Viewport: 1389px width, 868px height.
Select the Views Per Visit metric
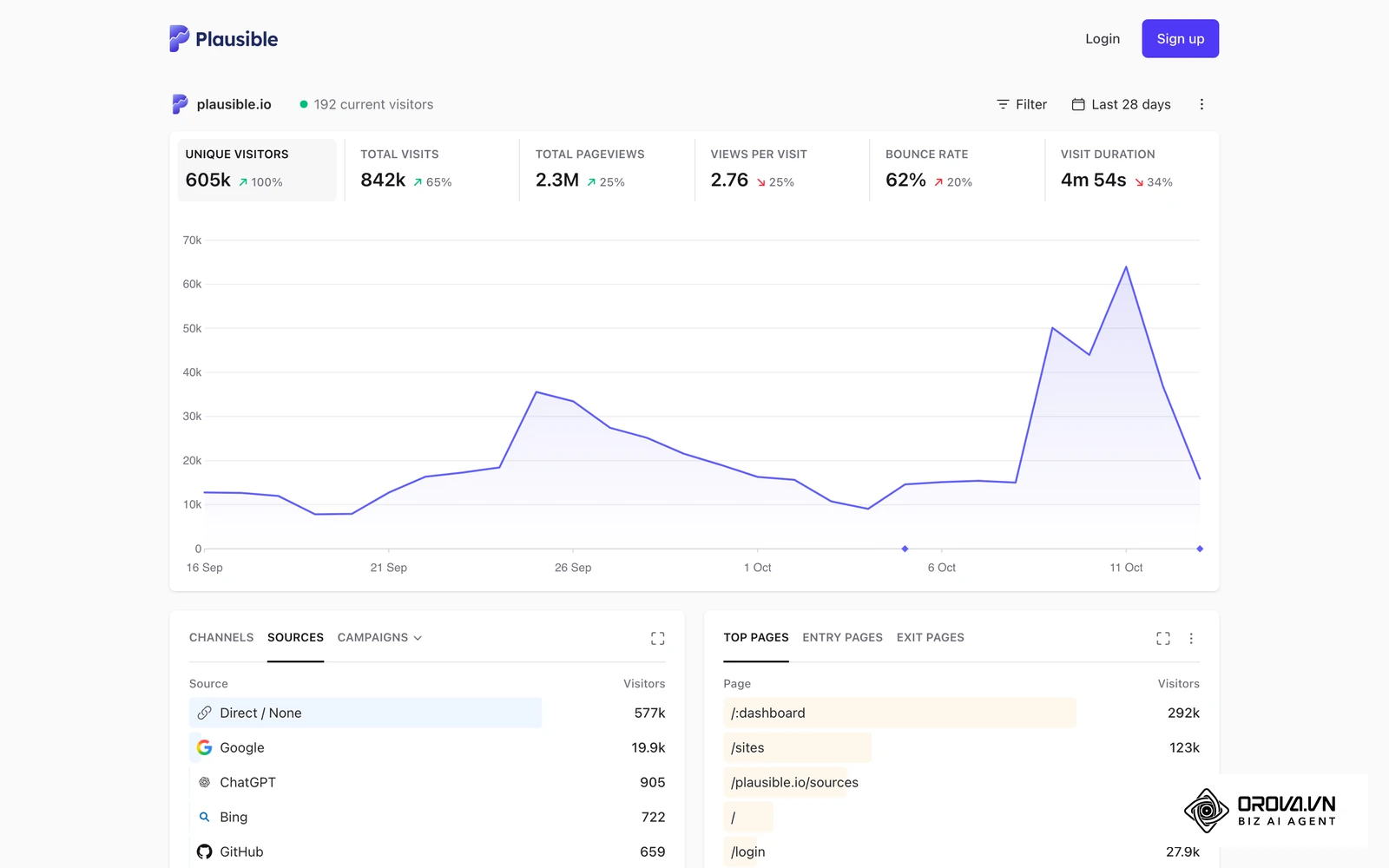pyautogui.click(x=781, y=169)
